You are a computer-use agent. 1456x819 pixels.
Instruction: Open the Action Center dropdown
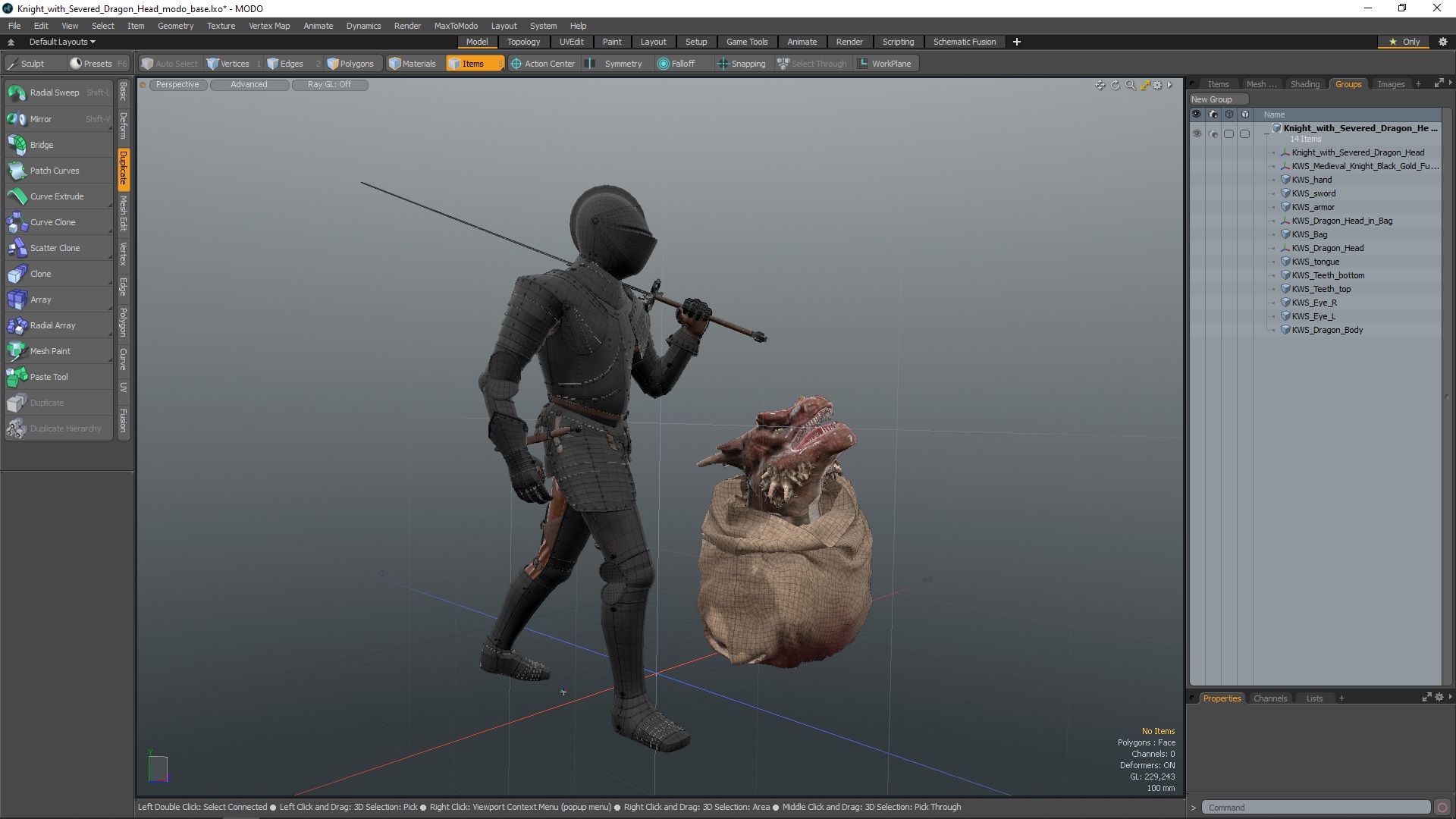coord(543,64)
